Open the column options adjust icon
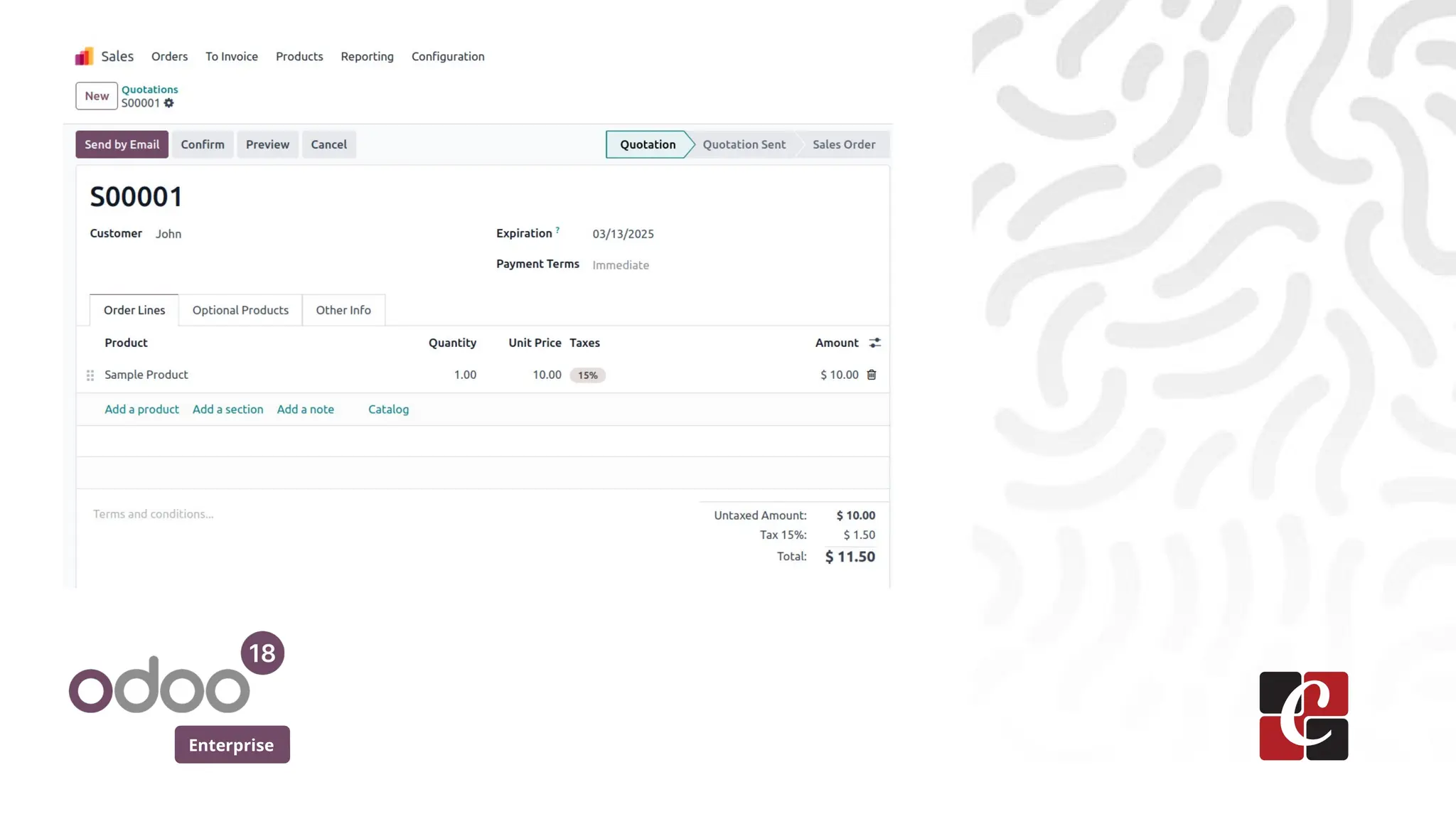1456x819 pixels. (874, 343)
